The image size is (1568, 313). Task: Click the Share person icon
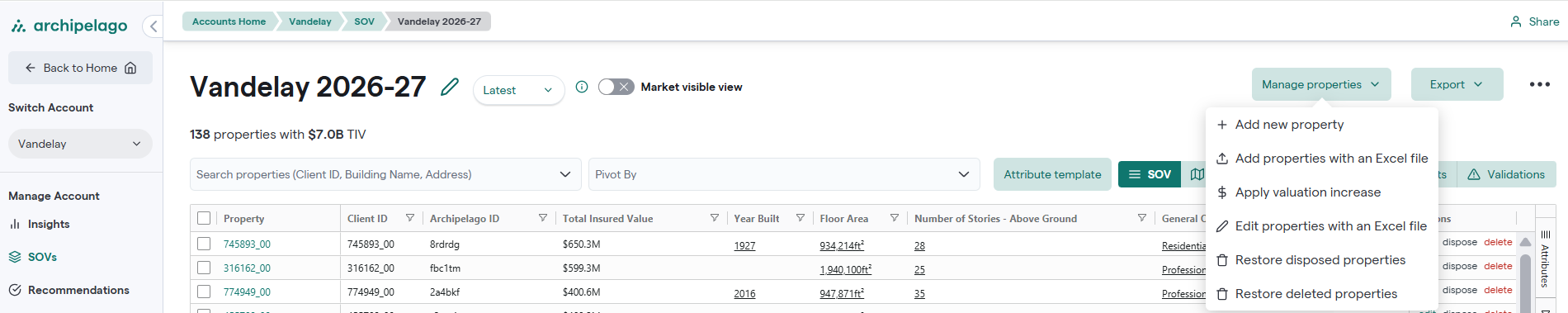click(x=1516, y=21)
